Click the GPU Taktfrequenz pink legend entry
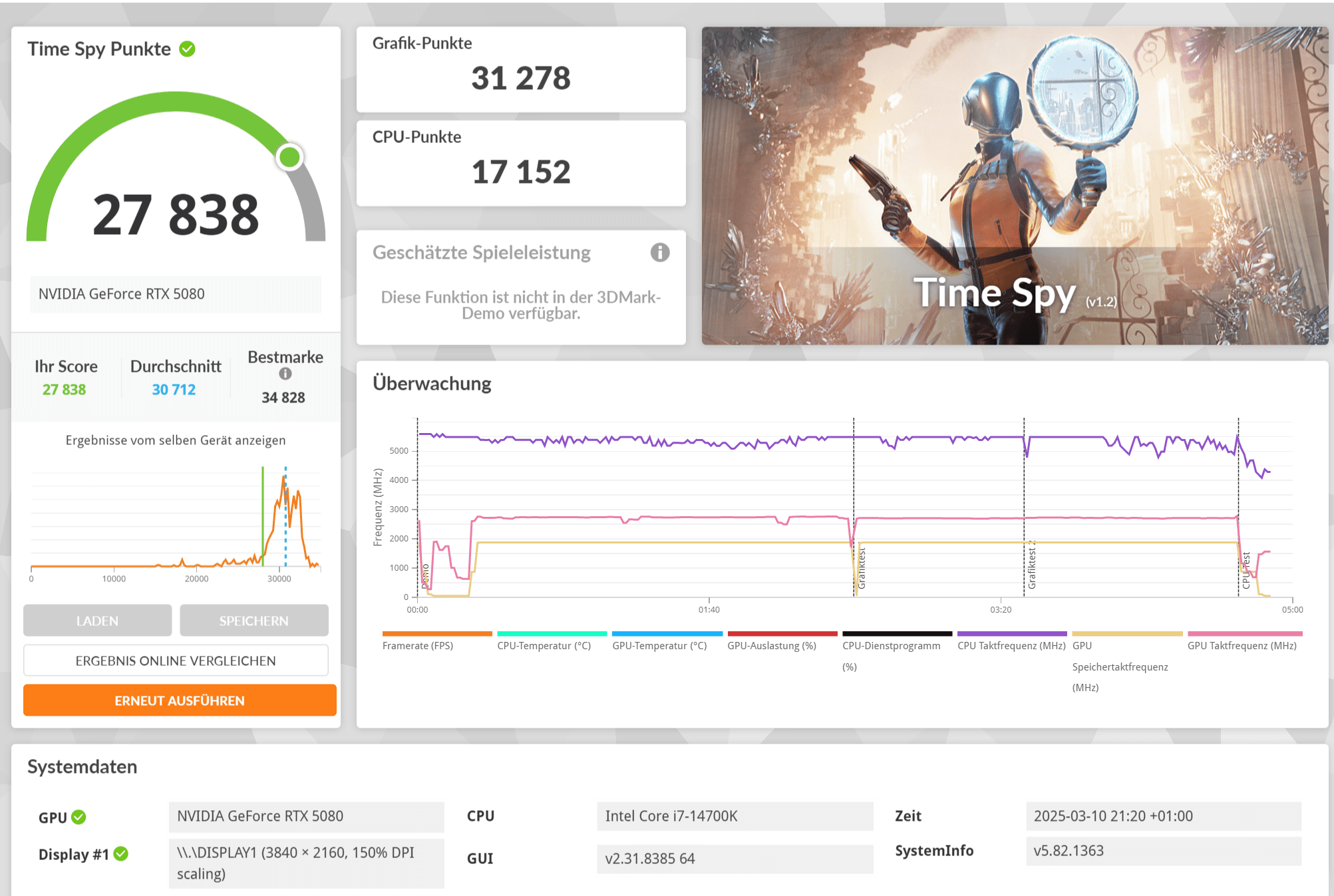The image size is (1334, 896). (1242, 645)
